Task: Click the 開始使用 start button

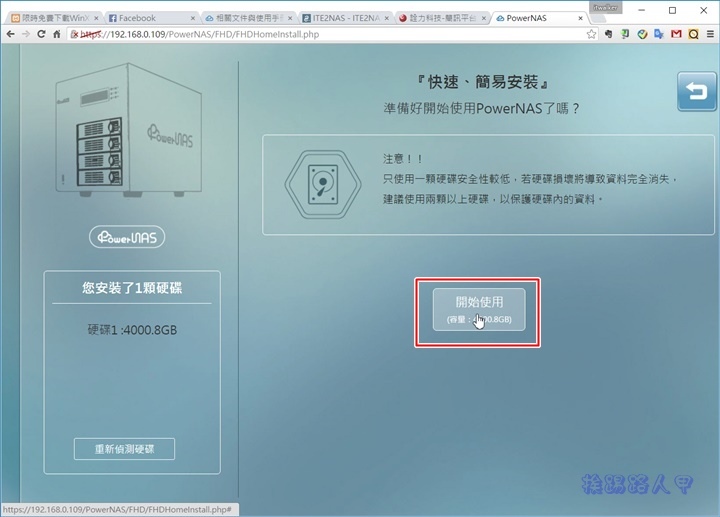Action: coord(479,309)
